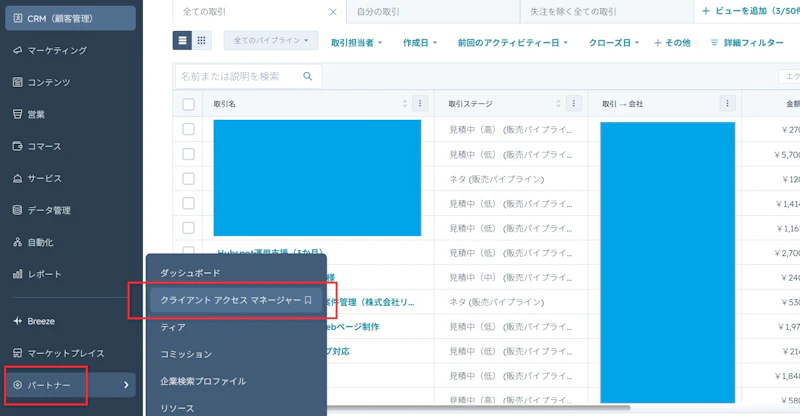
Task: Open 取引→会社 column options menu
Action: tap(727, 104)
